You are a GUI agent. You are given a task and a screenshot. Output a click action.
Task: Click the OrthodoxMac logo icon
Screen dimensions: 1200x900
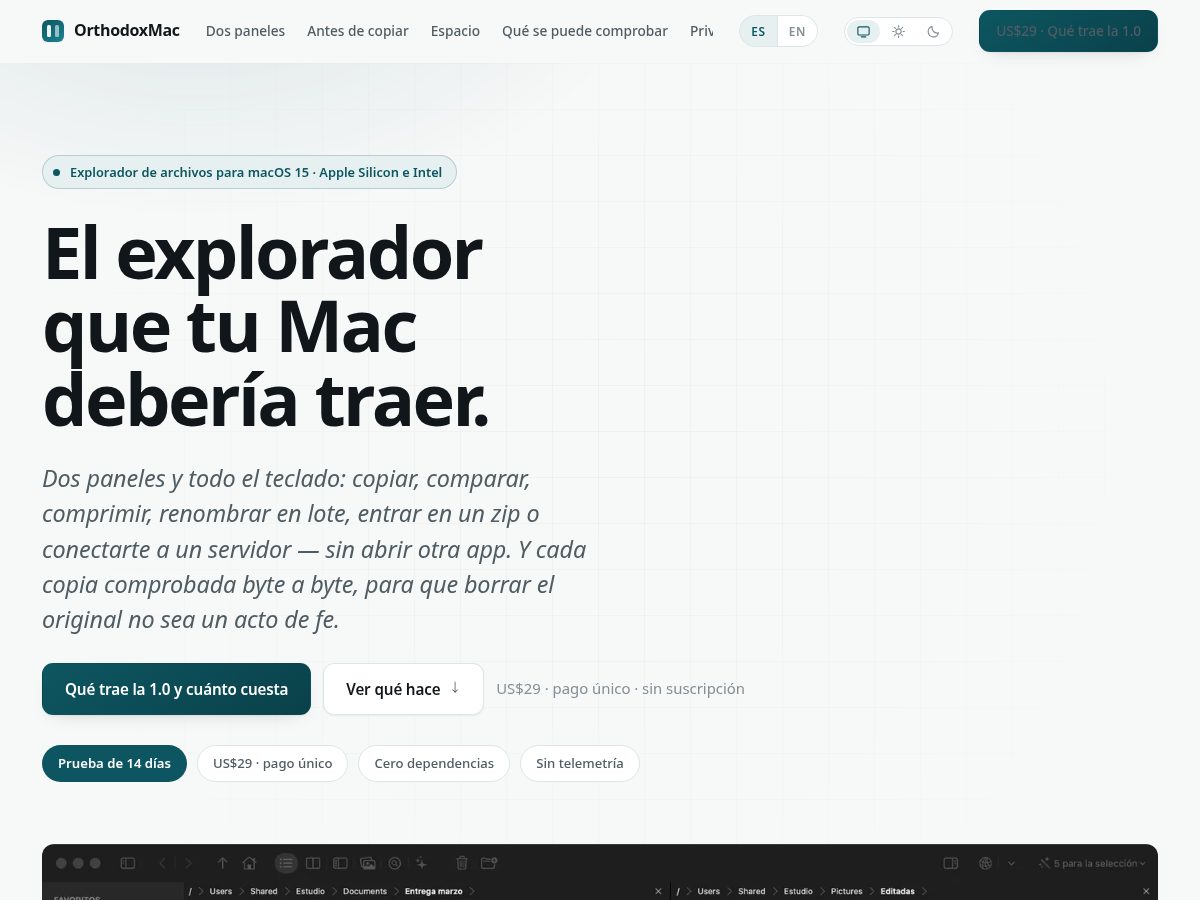click(x=53, y=31)
